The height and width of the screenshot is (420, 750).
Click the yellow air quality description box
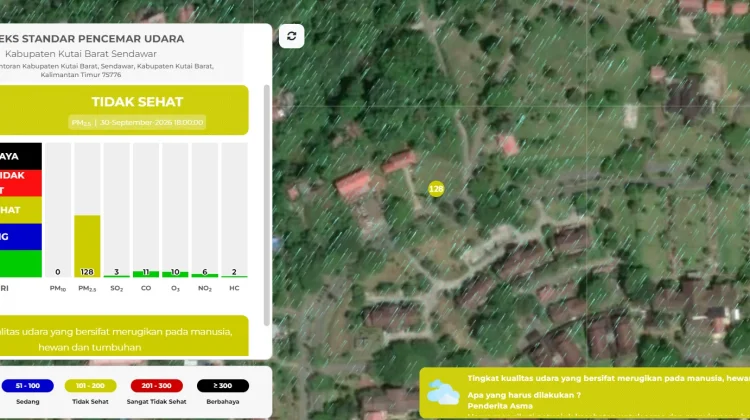click(x=123, y=336)
